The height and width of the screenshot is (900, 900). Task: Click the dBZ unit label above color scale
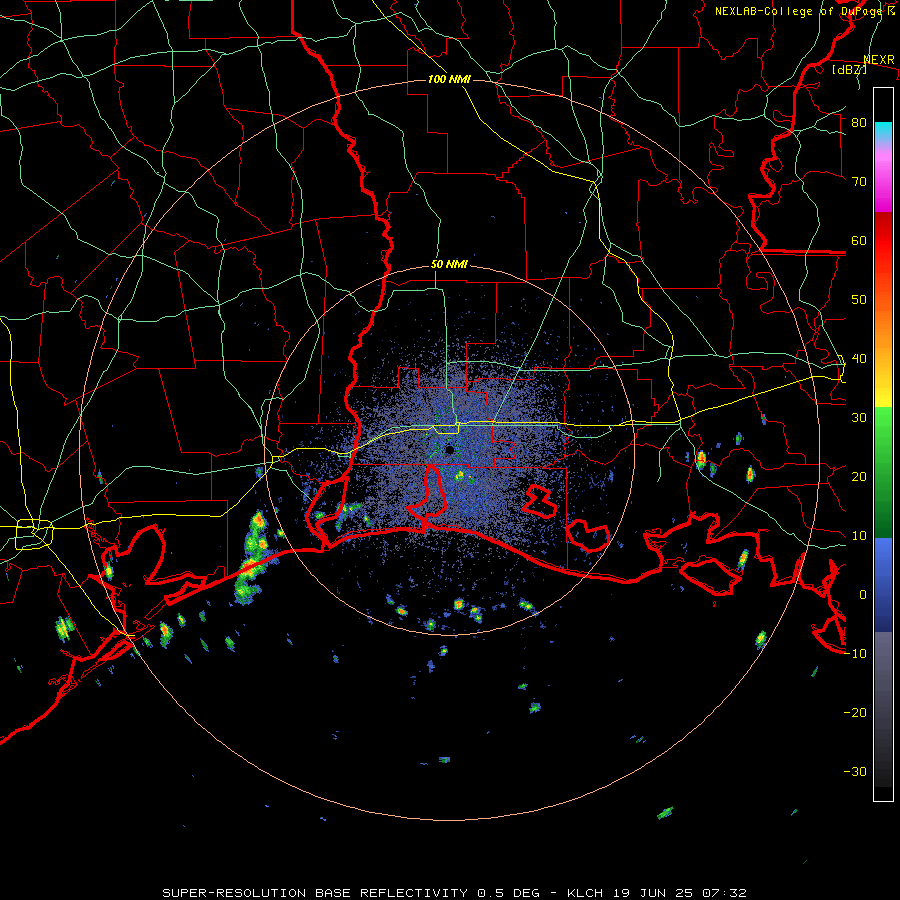[849, 69]
